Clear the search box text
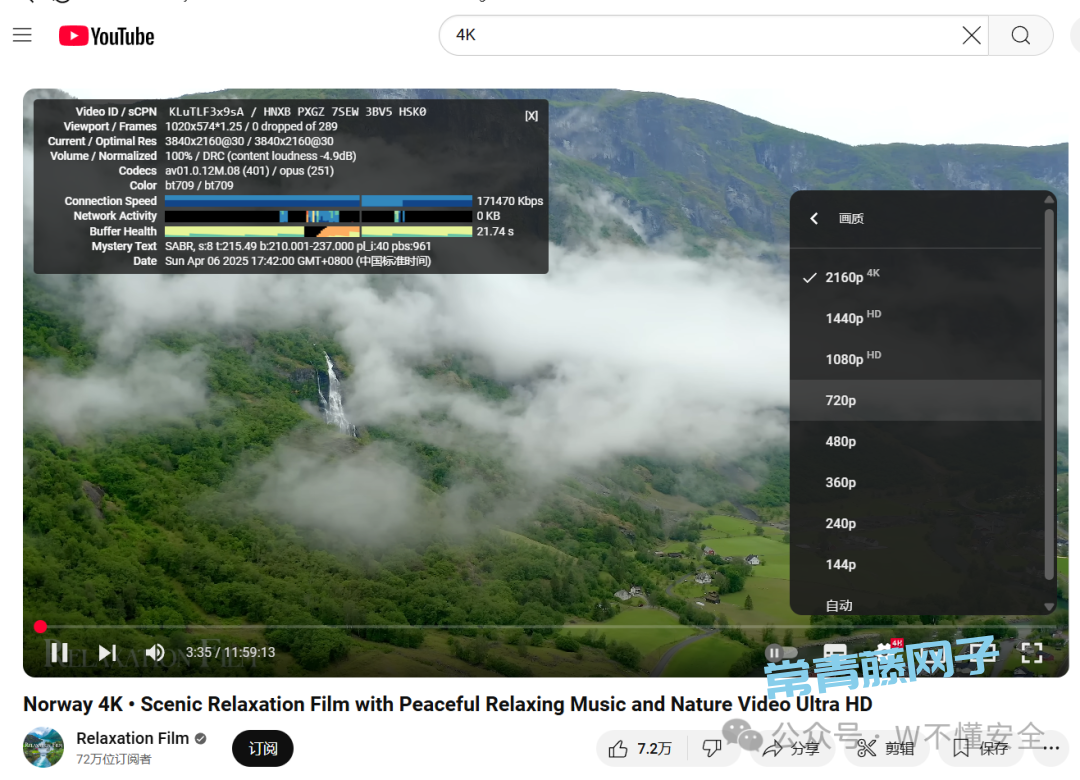This screenshot has height=780, width=1080. tap(971, 35)
